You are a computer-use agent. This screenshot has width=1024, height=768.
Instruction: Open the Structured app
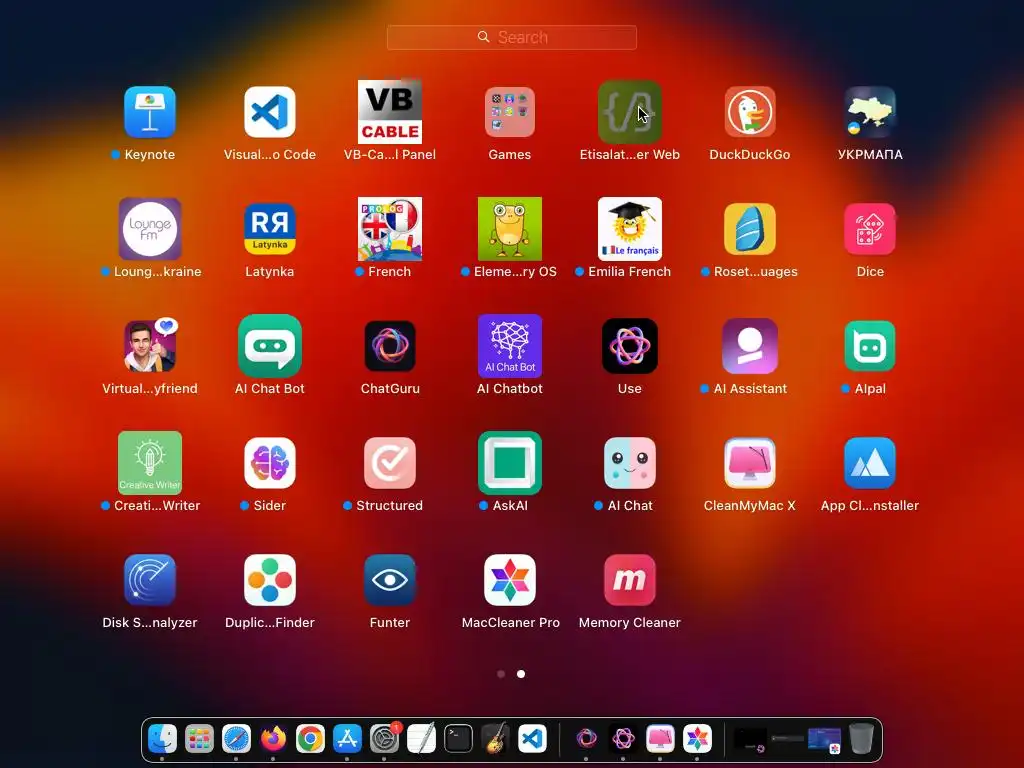(390, 463)
